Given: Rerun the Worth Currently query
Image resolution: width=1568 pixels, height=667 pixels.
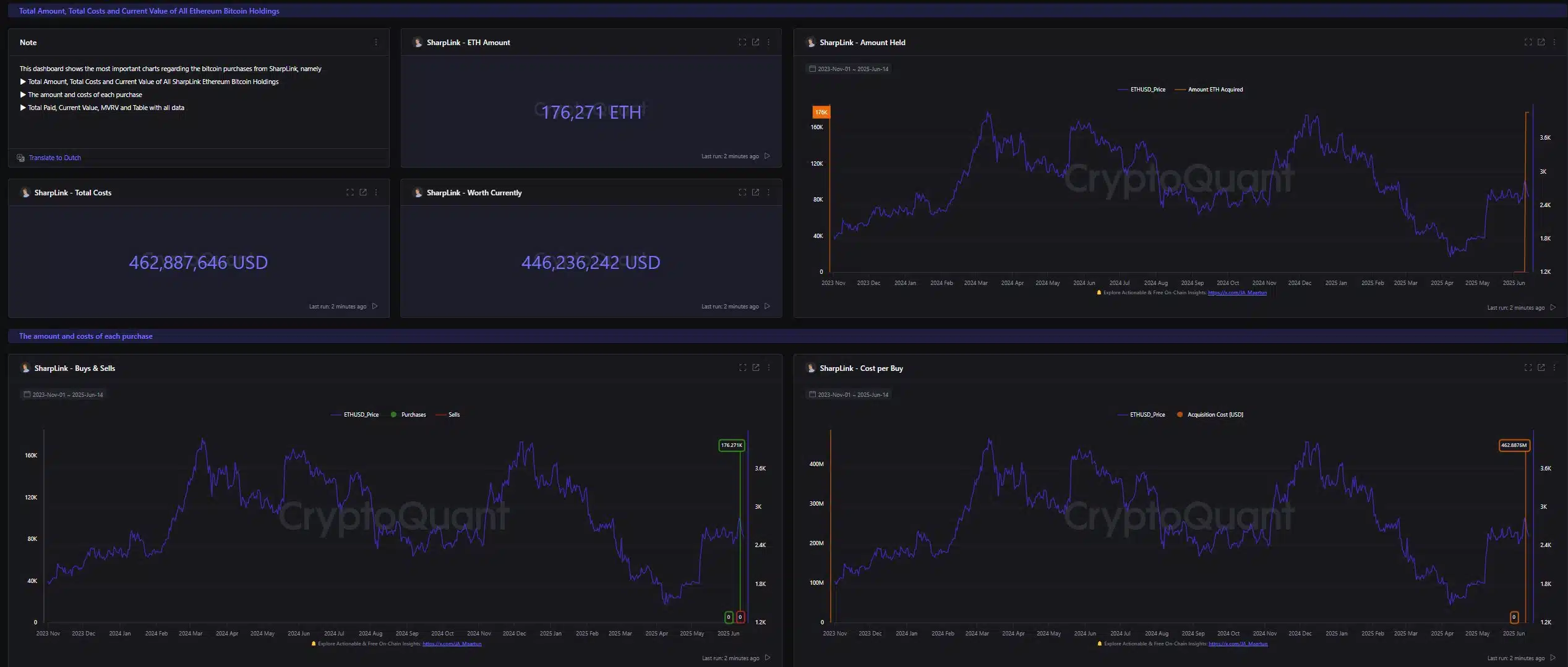Looking at the screenshot, I should 767,306.
